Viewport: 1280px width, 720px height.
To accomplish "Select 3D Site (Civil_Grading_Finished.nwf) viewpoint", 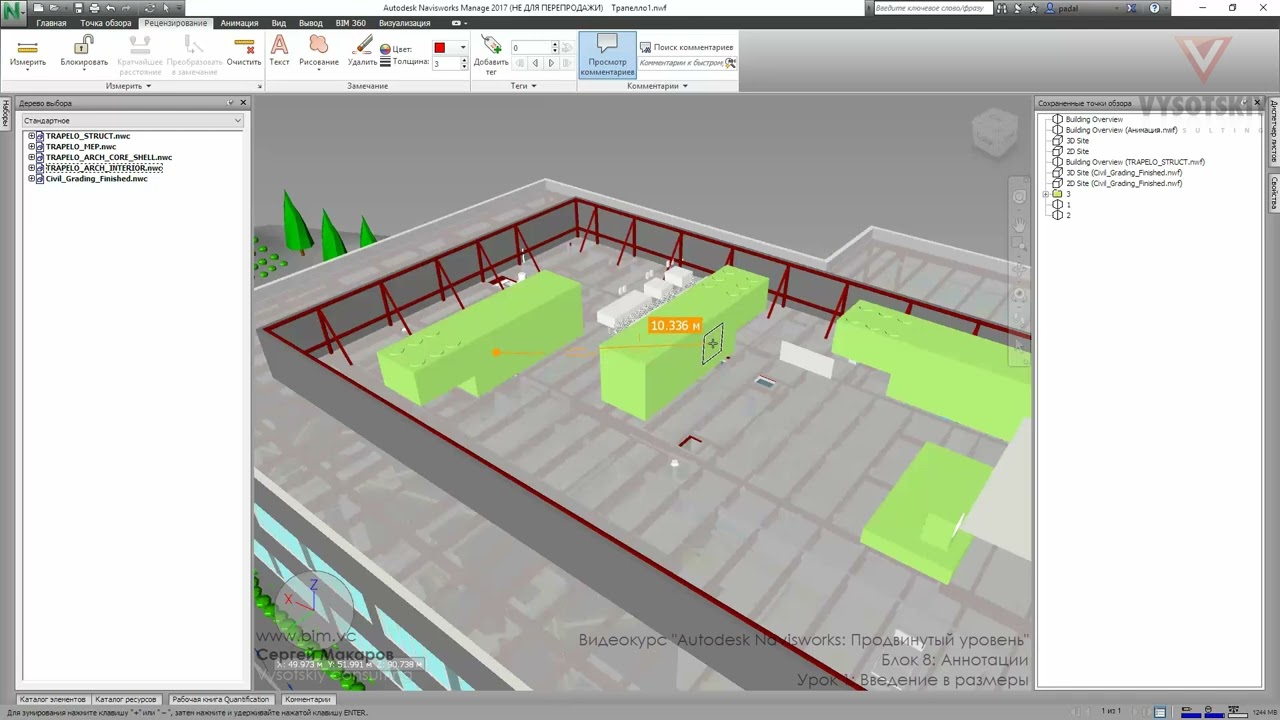I will [1124, 173].
